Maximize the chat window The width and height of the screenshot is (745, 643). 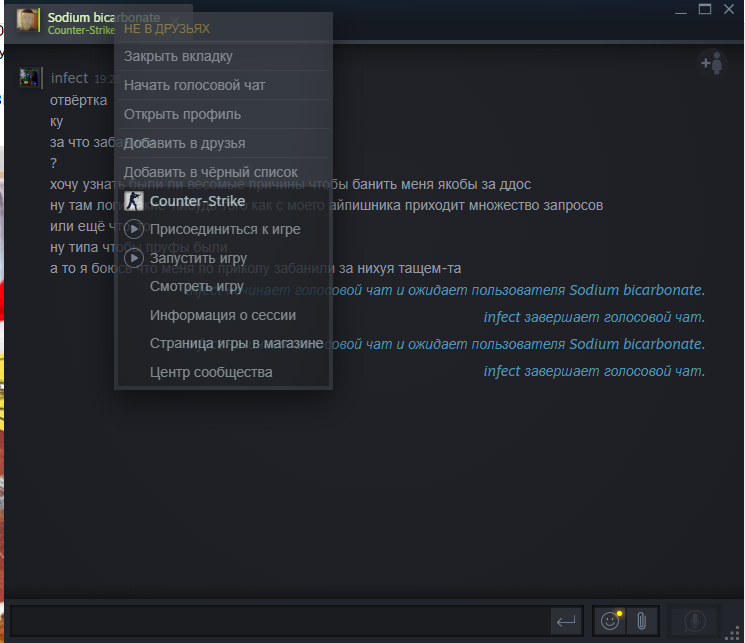point(705,9)
